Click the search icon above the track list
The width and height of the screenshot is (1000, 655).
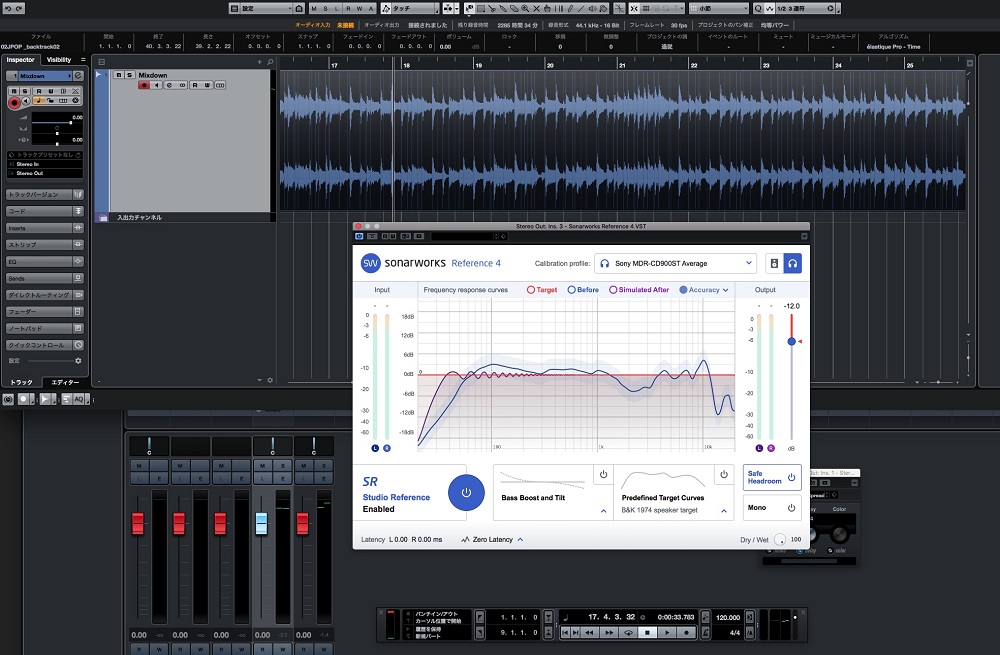(x=270, y=62)
